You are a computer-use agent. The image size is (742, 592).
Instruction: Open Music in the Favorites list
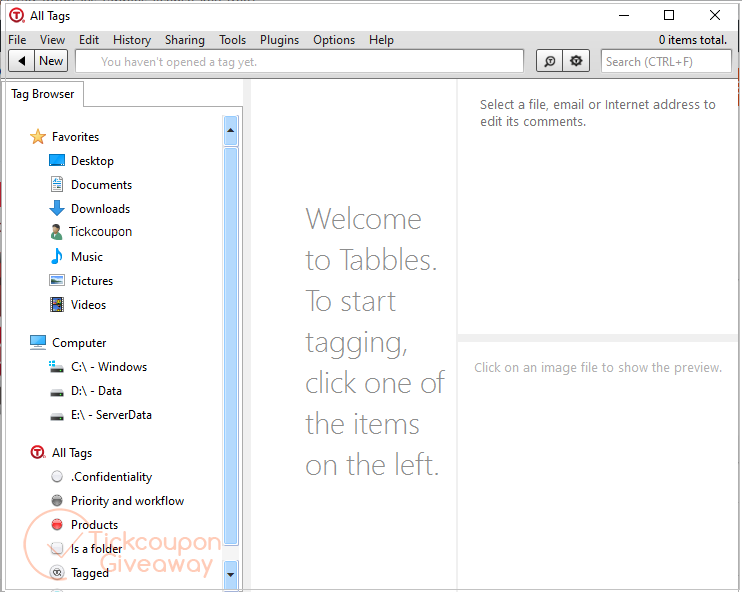pyautogui.click(x=87, y=257)
